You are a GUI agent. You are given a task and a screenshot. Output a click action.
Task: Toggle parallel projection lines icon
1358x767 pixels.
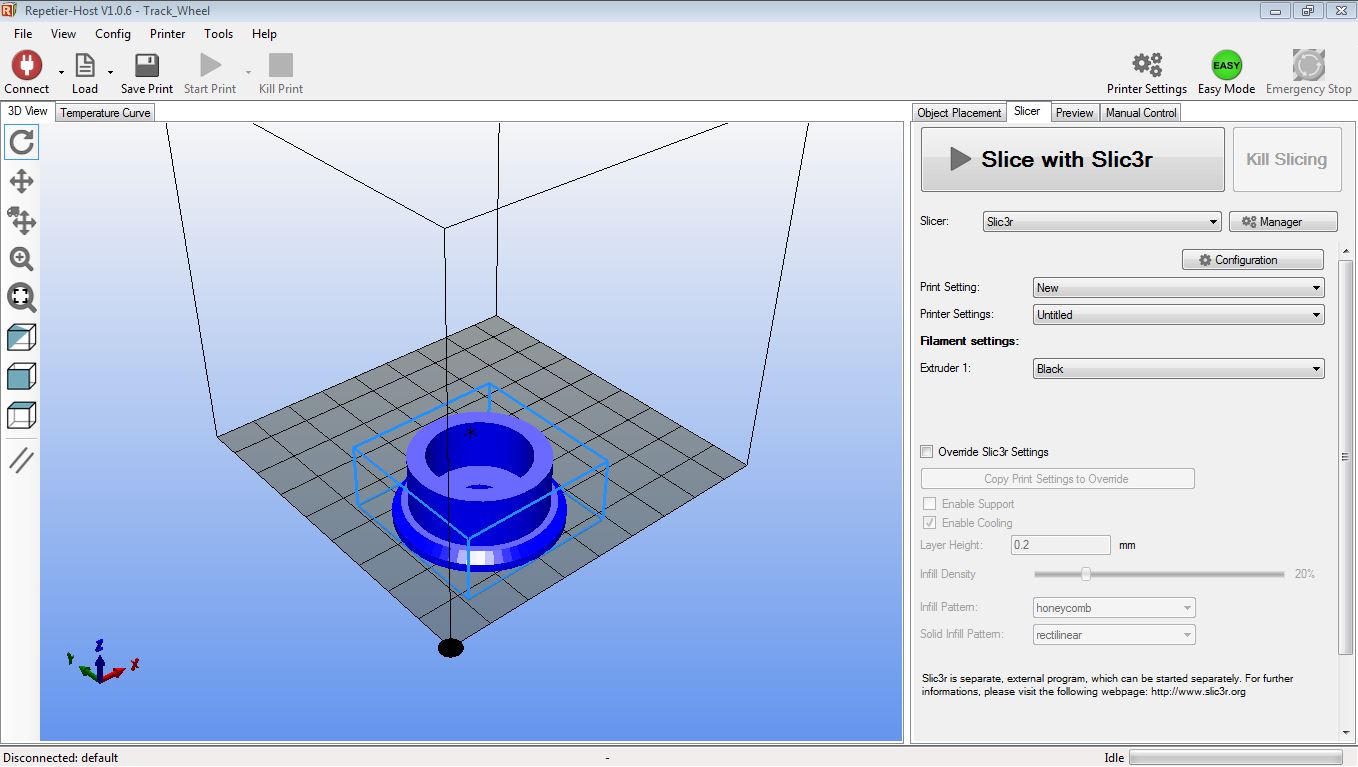coord(21,460)
